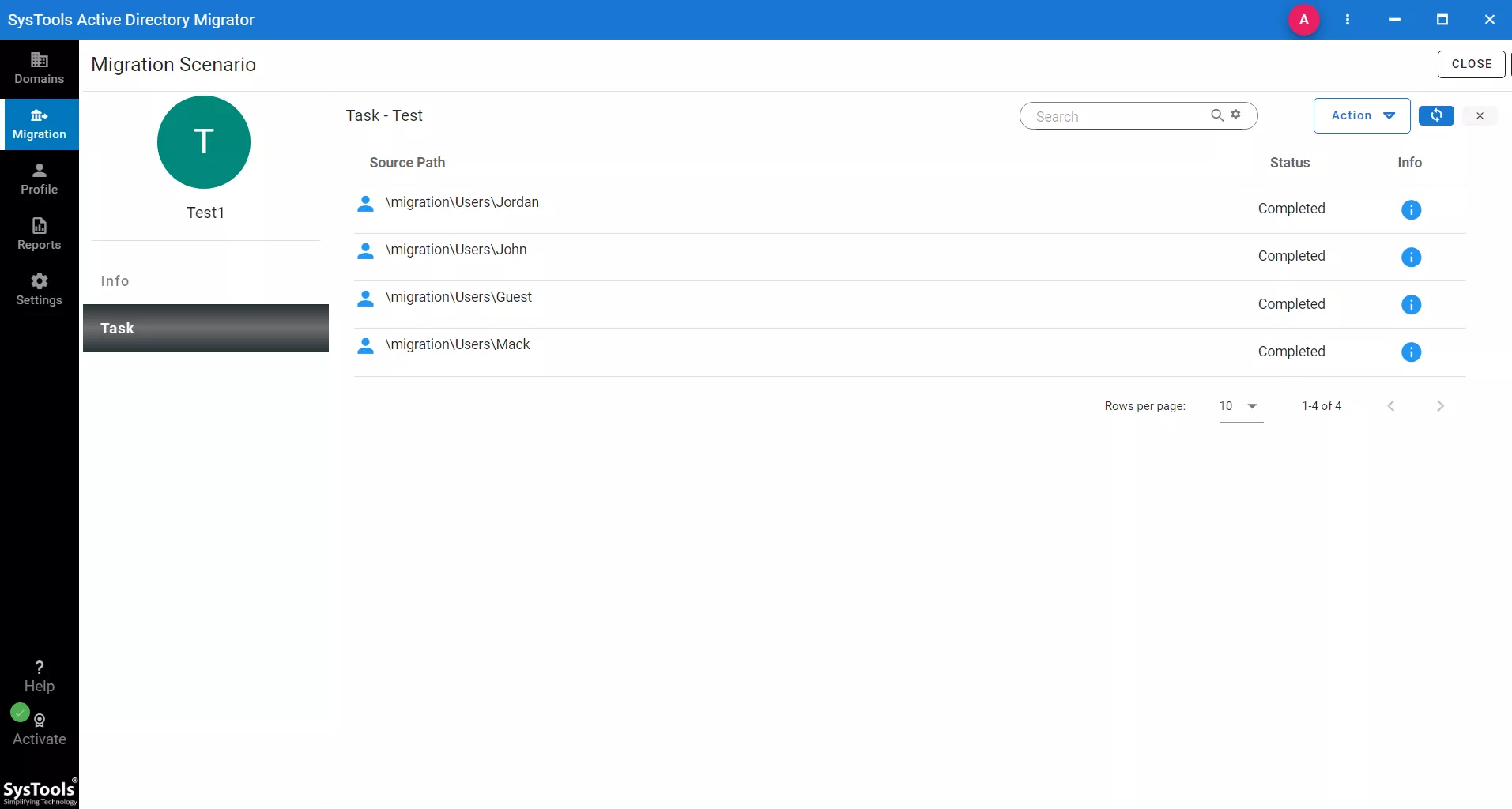This screenshot has width=1512, height=809.
Task: Open the Settings gear in sidebar
Action: (39, 289)
